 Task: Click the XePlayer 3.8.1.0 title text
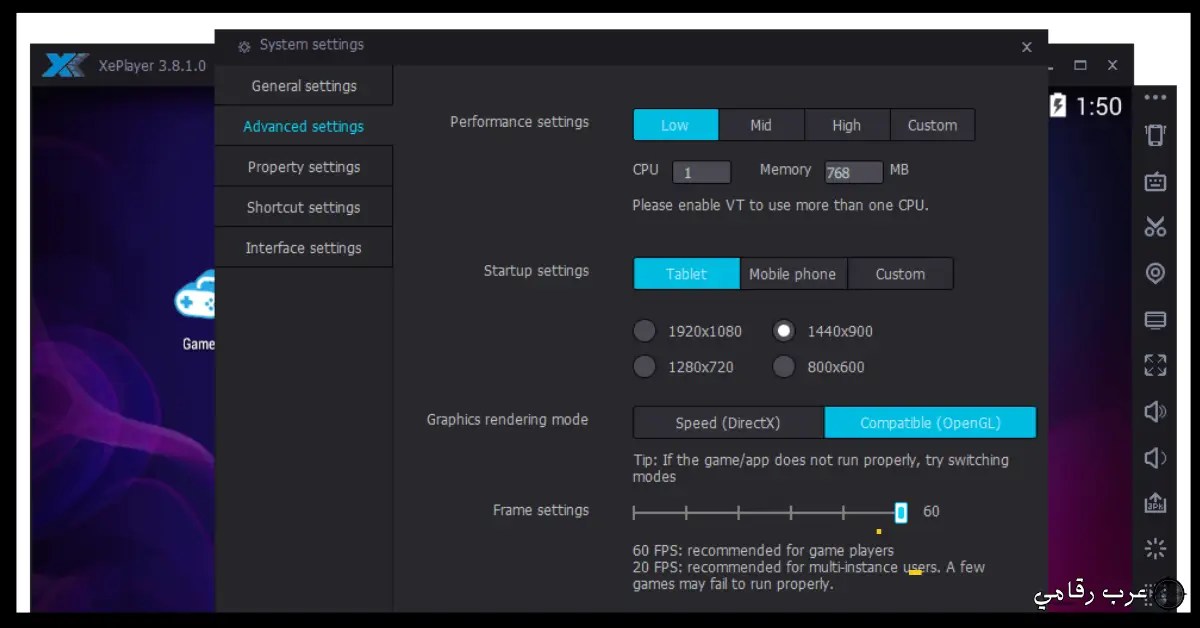[152, 66]
